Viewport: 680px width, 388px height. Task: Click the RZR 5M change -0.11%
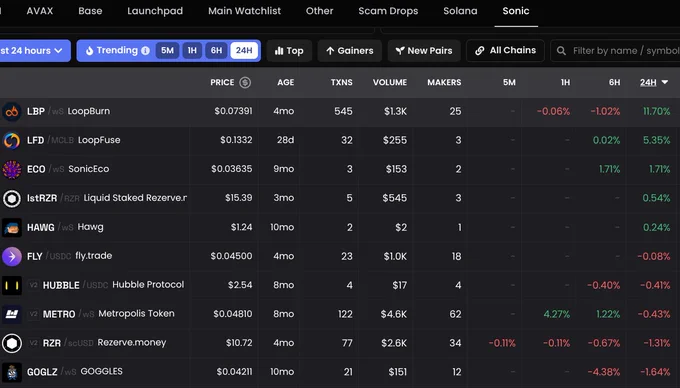pyautogui.click(x=502, y=343)
